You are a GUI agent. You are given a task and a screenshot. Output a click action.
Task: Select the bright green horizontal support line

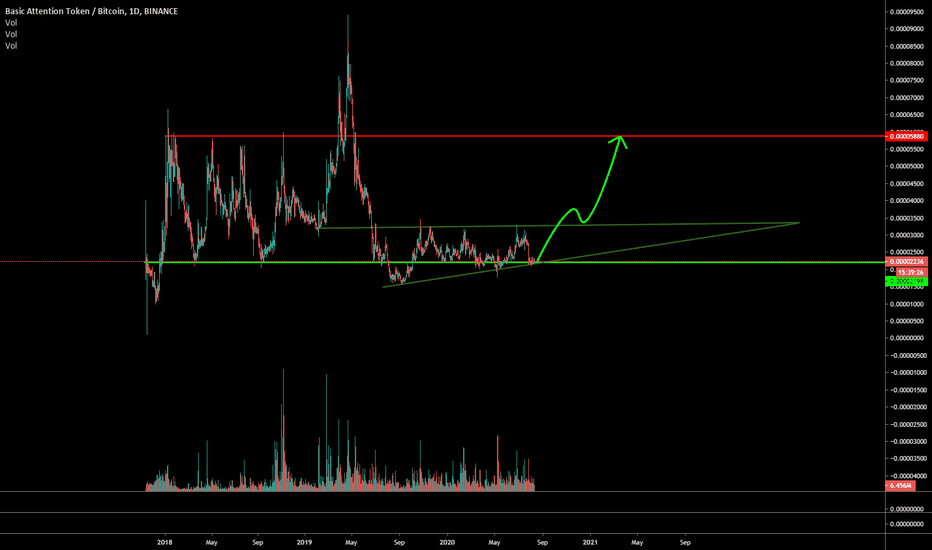point(516,262)
